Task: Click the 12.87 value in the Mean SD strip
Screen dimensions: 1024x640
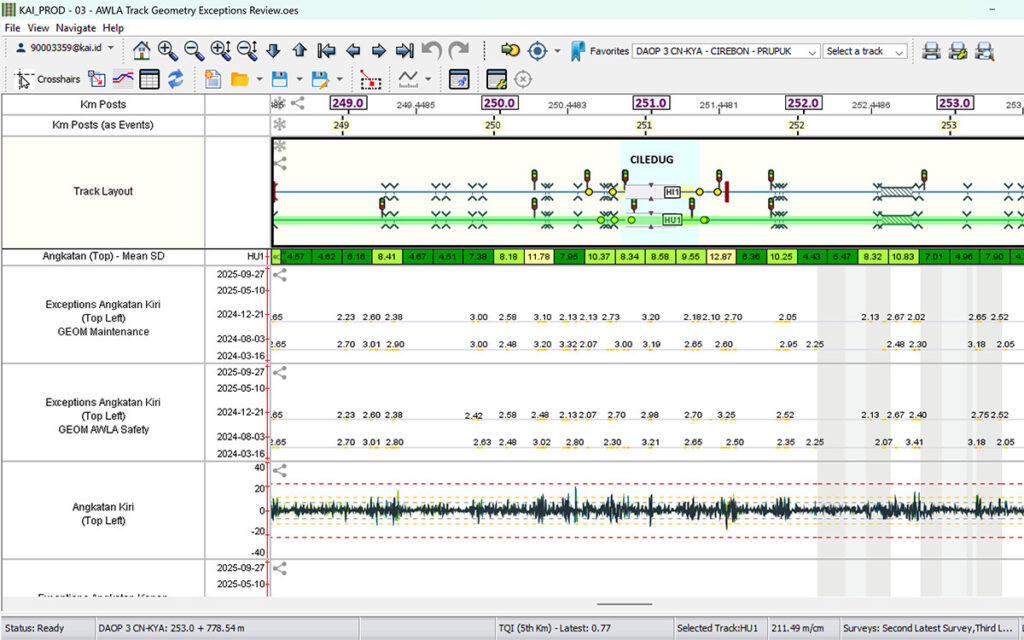Action: pos(723,256)
